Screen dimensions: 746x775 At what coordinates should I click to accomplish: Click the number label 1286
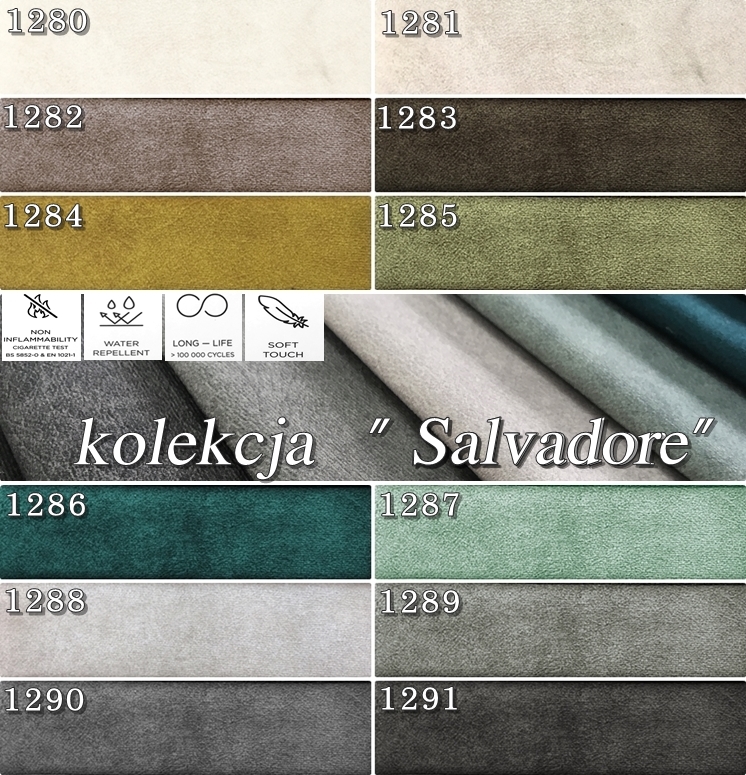(46, 506)
